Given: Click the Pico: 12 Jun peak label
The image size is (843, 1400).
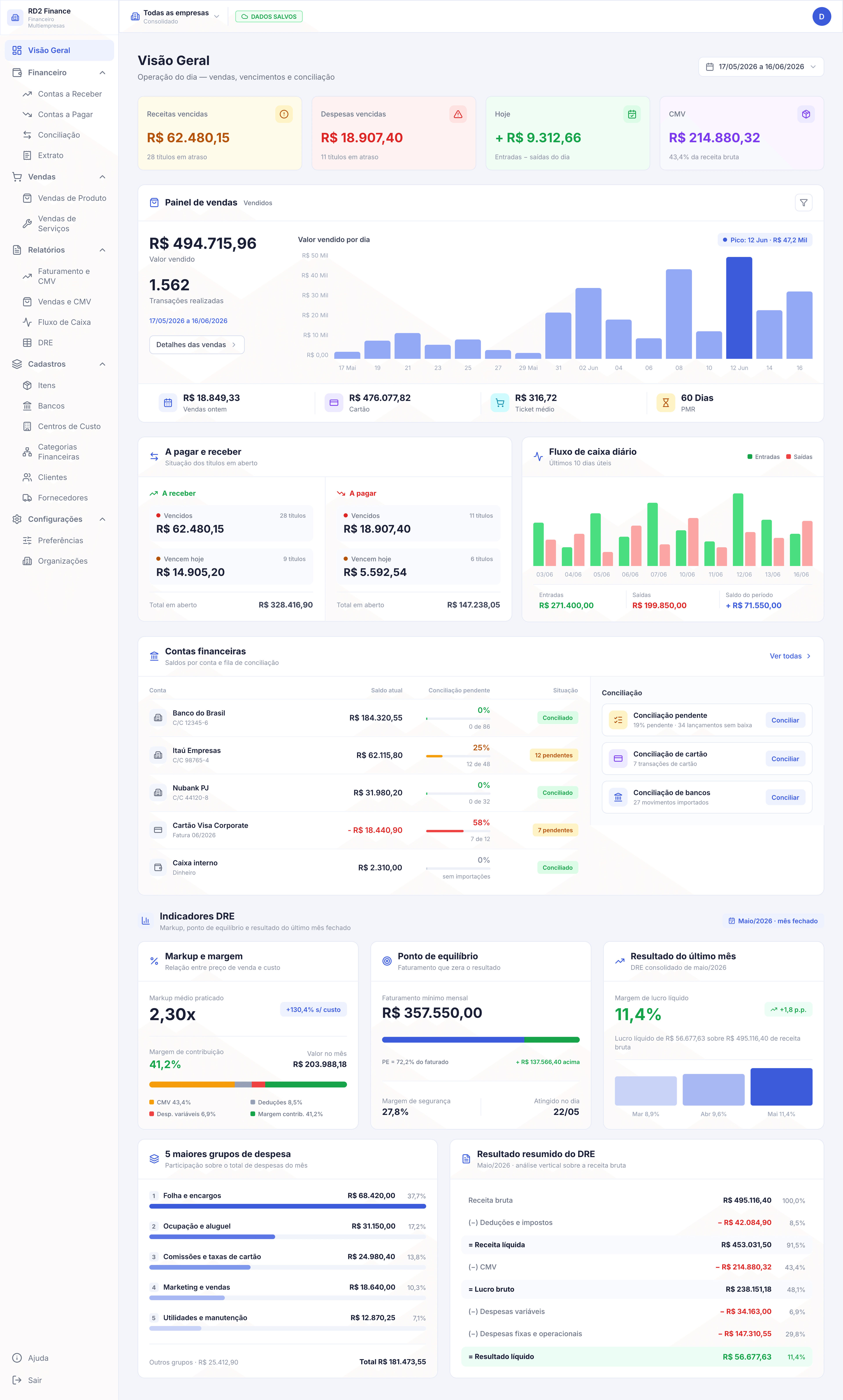Looking at the screenshot, I should [765, 240].
